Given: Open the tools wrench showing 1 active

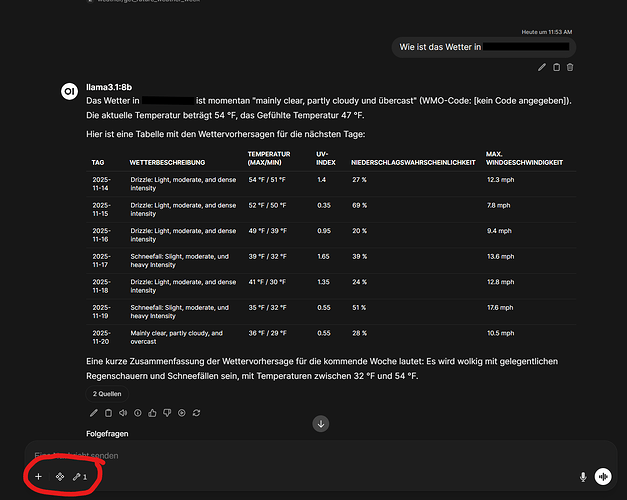Looking at the screenshot, I should (x=80, y=476).
